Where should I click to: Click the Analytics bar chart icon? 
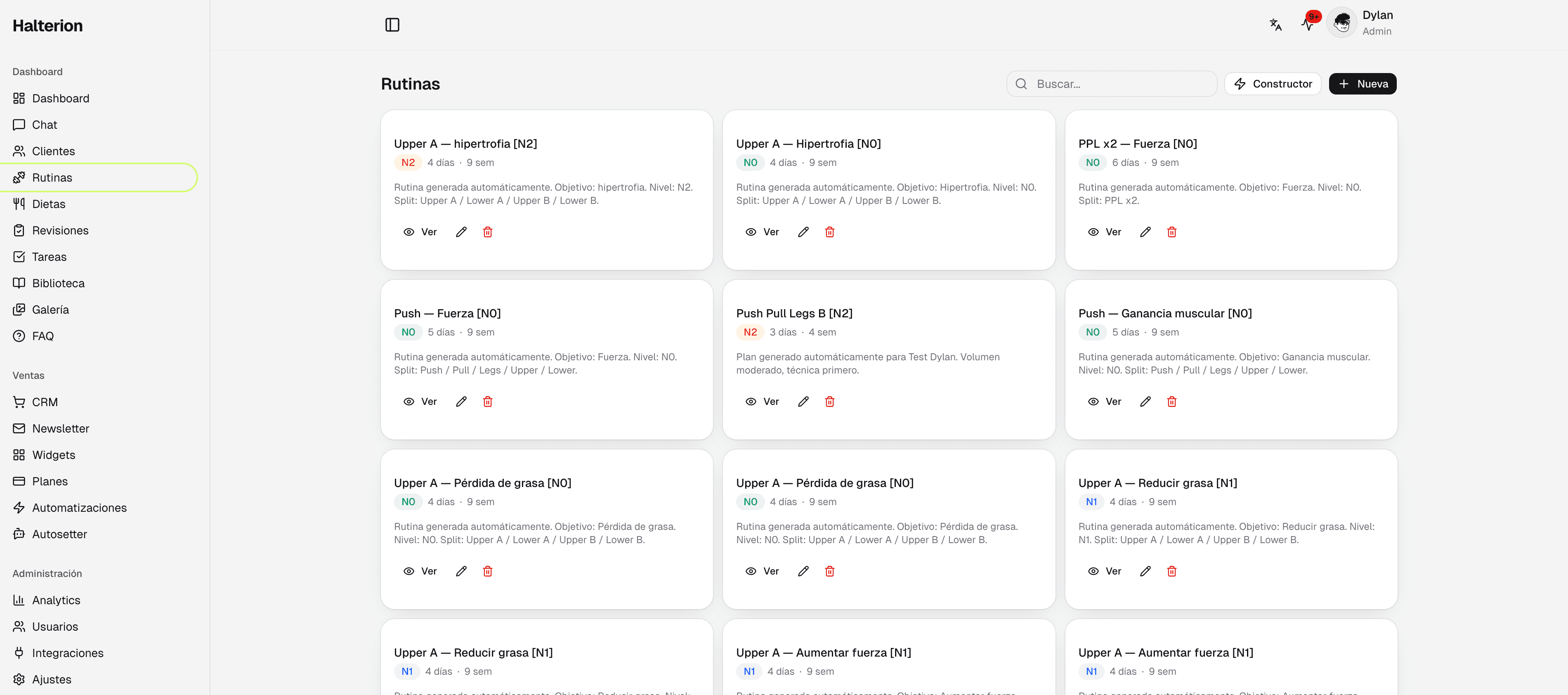19,600
